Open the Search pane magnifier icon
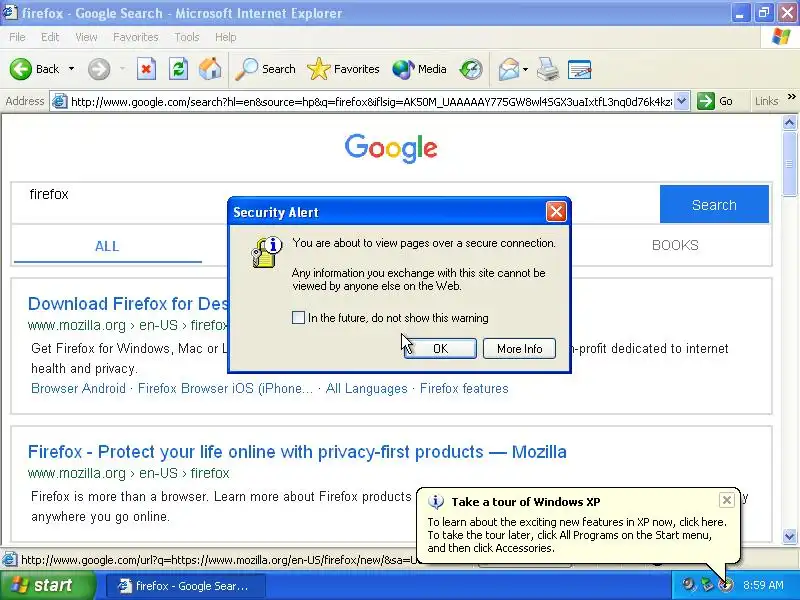This screenshot has width=800, height=600. 246,69
